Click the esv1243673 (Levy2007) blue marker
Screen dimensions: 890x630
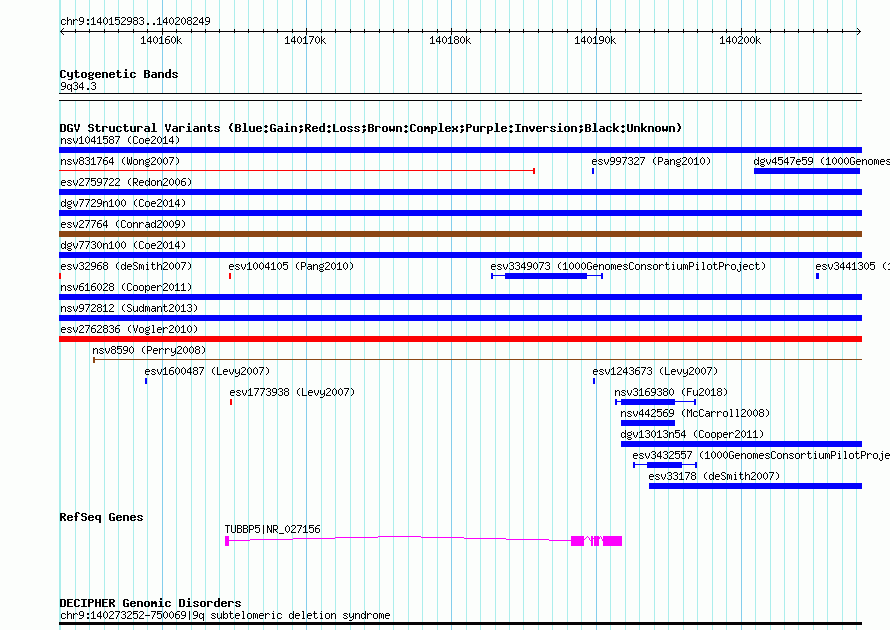tap(594, 381)
